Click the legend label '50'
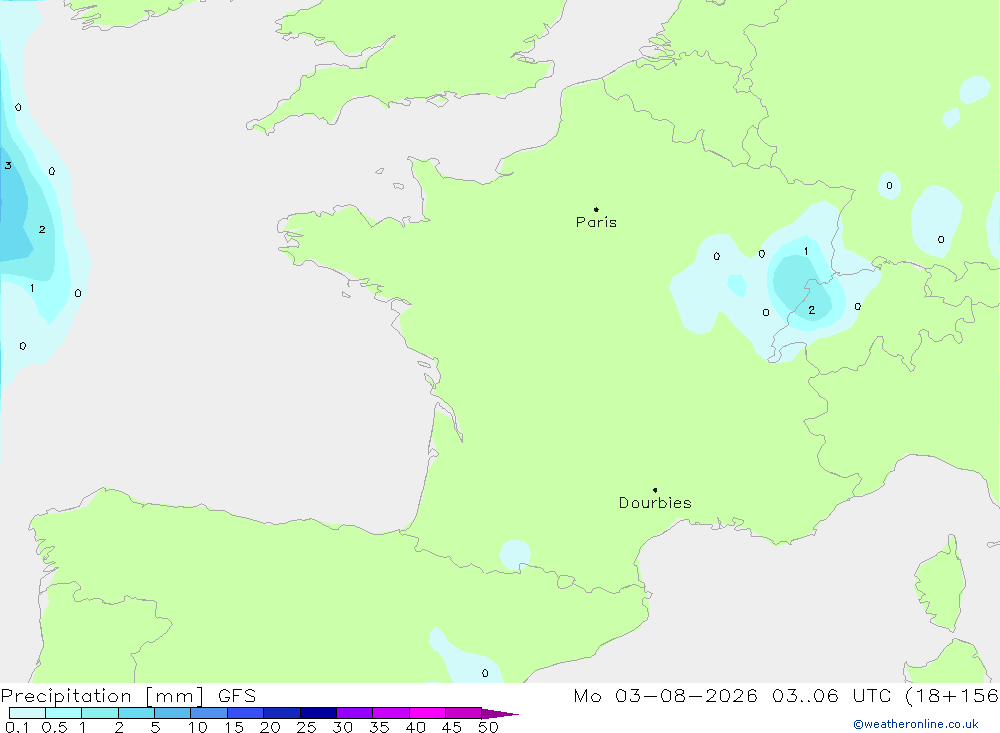 (488, 727)
